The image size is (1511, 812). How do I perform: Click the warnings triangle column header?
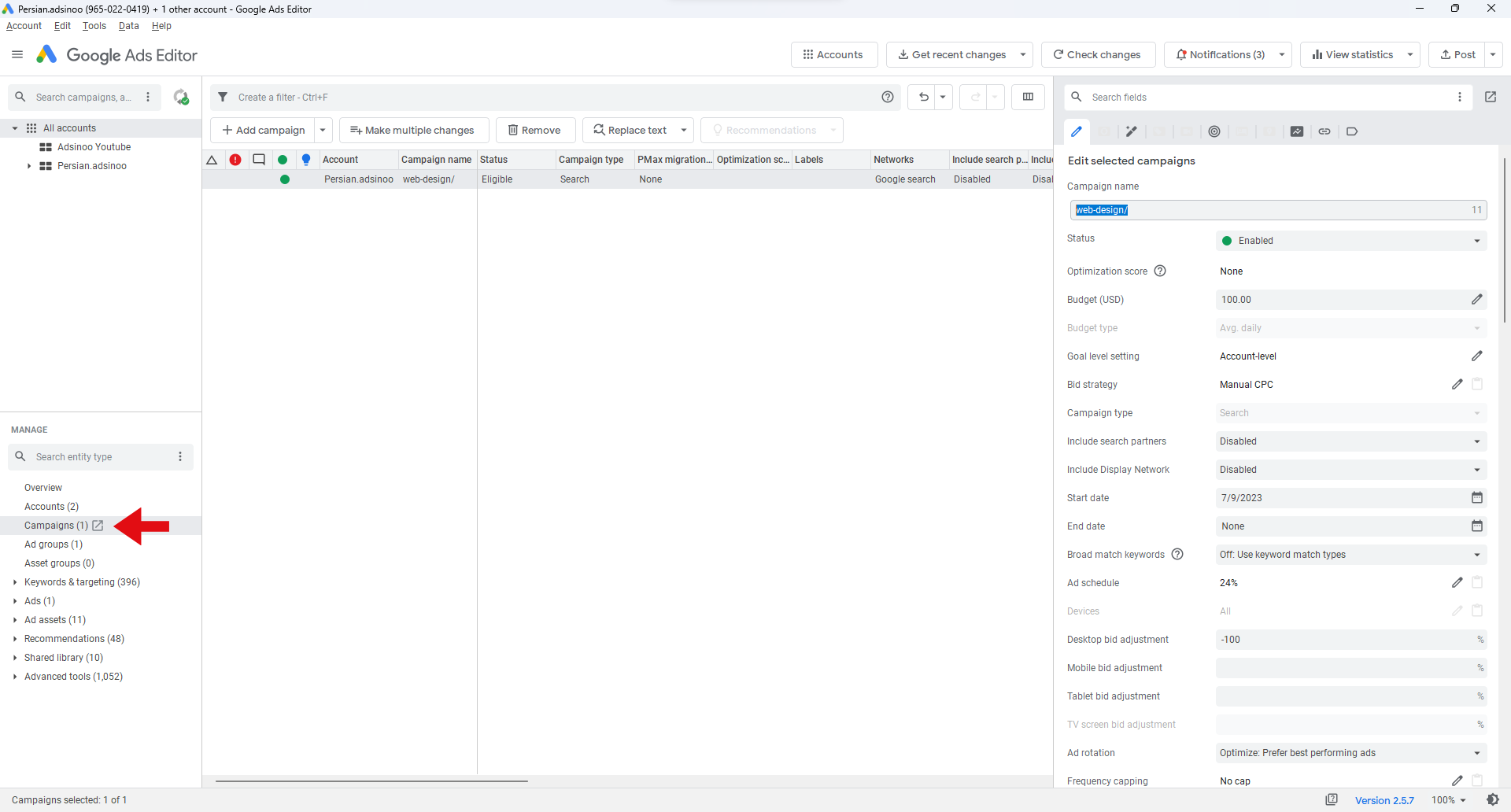tap(212, 160)
